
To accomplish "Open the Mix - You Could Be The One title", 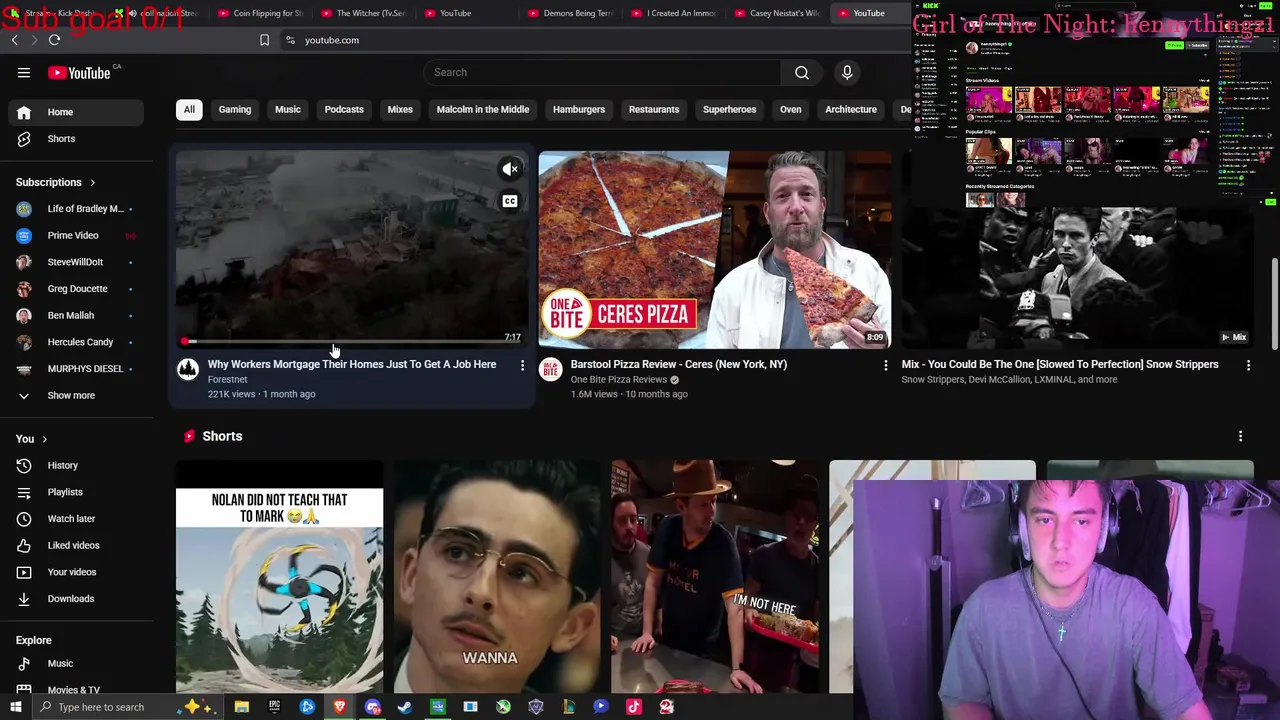I will [x=1060, y=364].
